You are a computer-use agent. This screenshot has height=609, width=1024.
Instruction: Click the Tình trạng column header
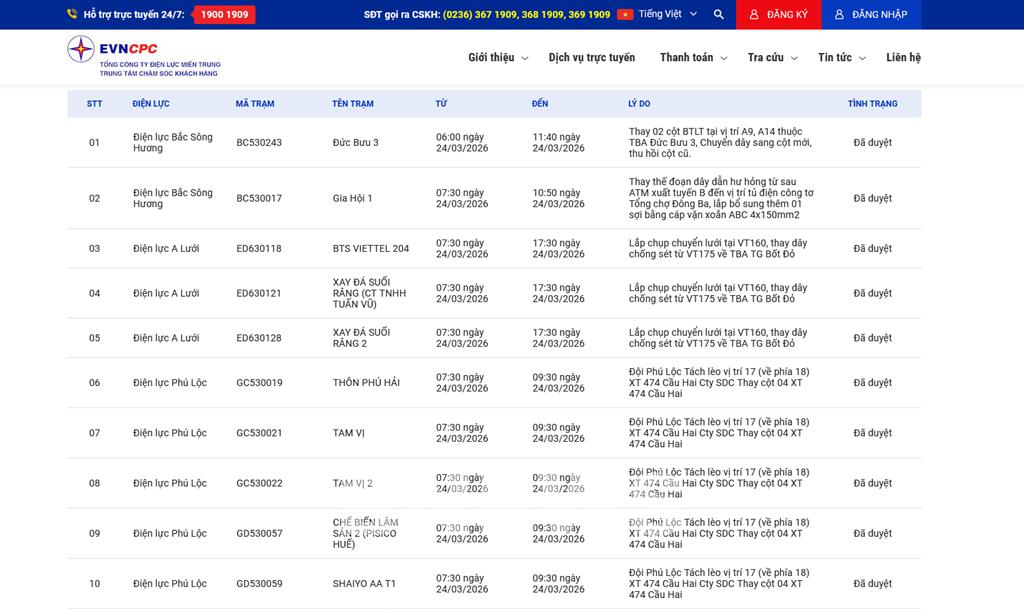[872, 104]
